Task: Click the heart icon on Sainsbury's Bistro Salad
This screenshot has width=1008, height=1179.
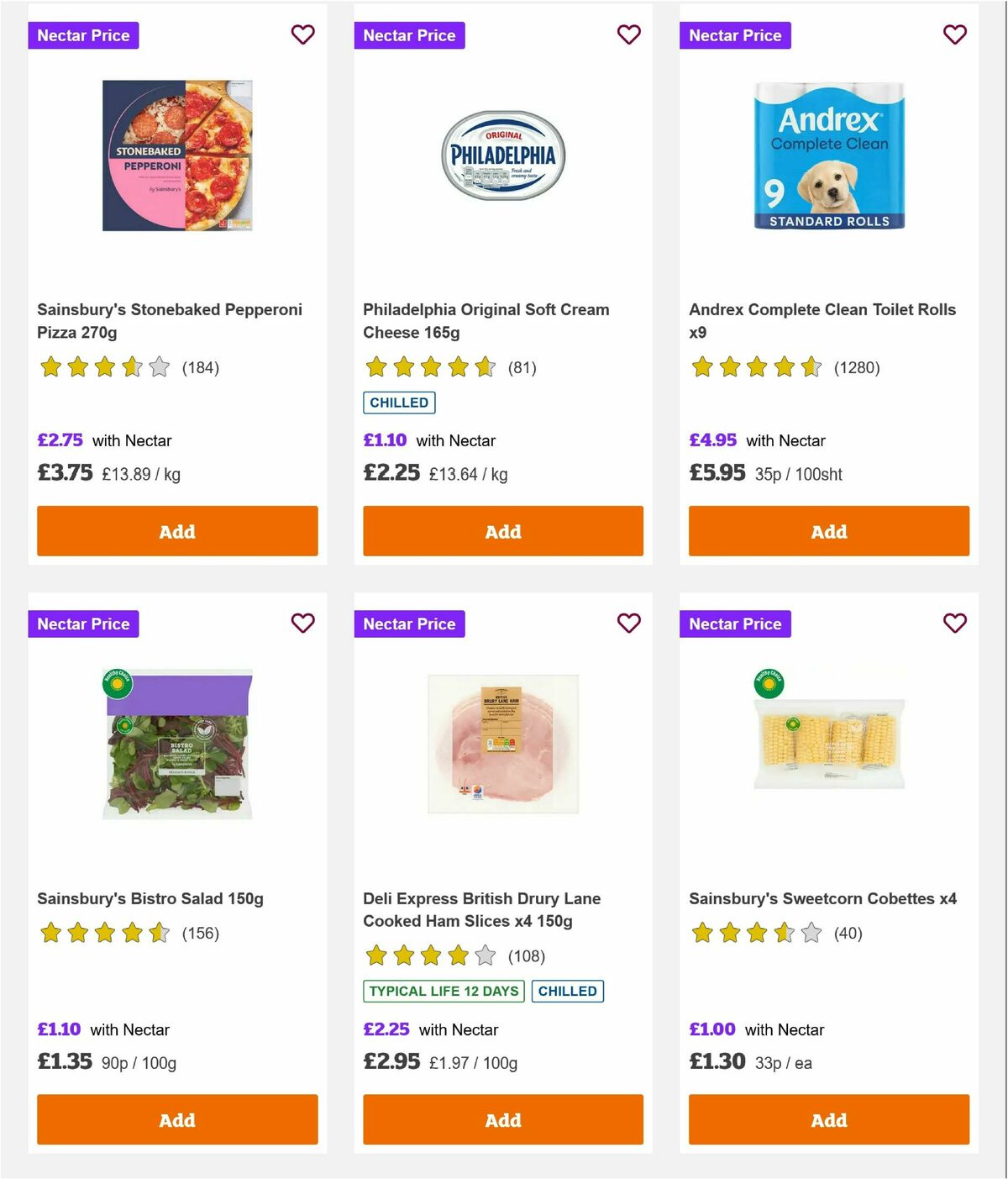Action: pyautogui.click(x=302, y=624)
